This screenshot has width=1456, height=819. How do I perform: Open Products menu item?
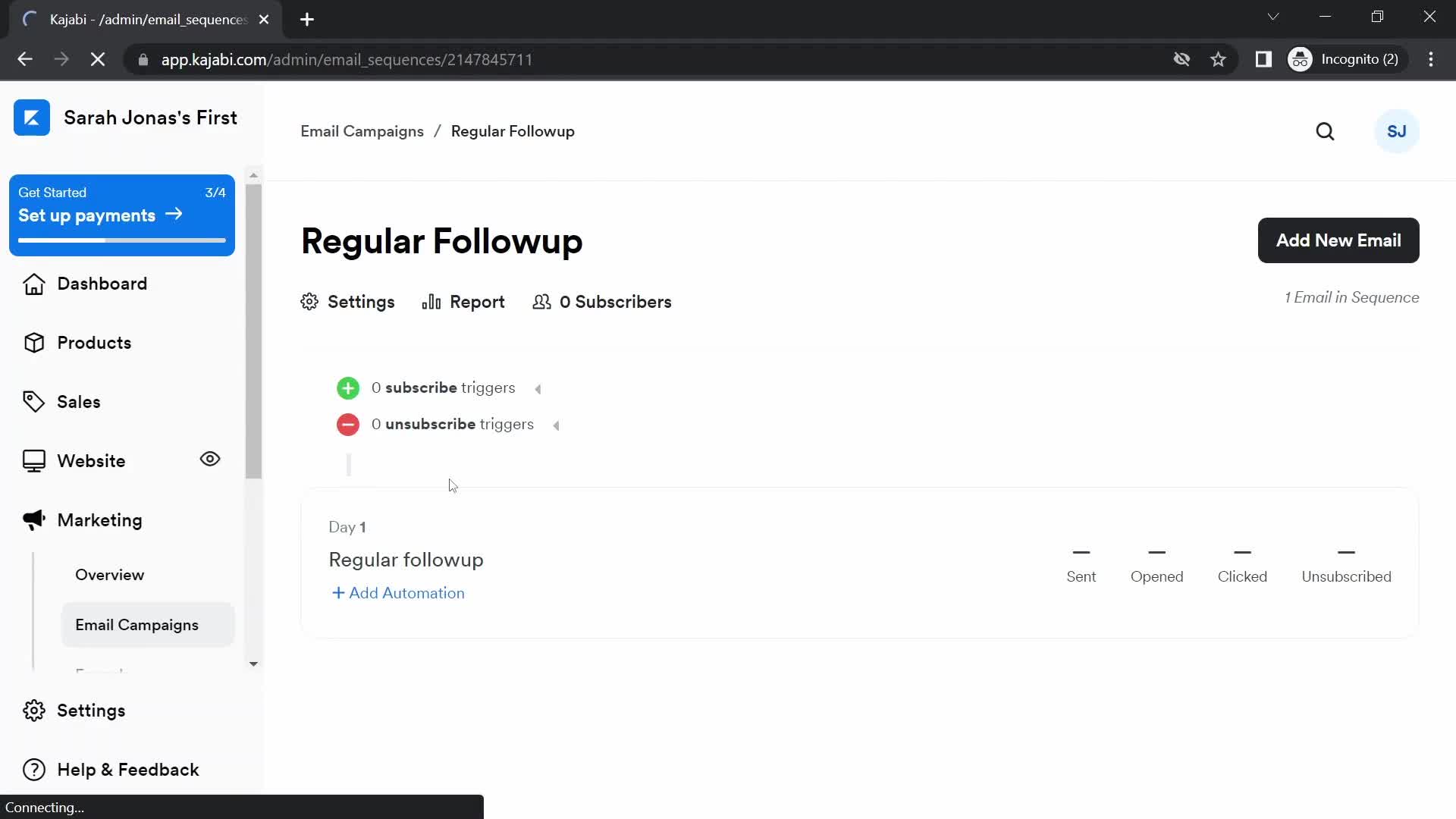[x=94, y=343]
